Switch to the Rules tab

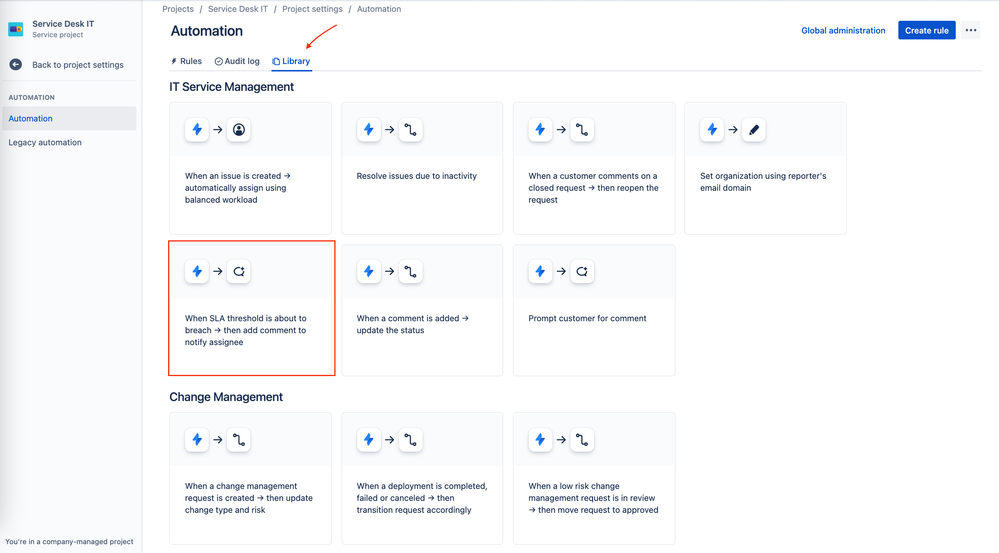[186, 61]
